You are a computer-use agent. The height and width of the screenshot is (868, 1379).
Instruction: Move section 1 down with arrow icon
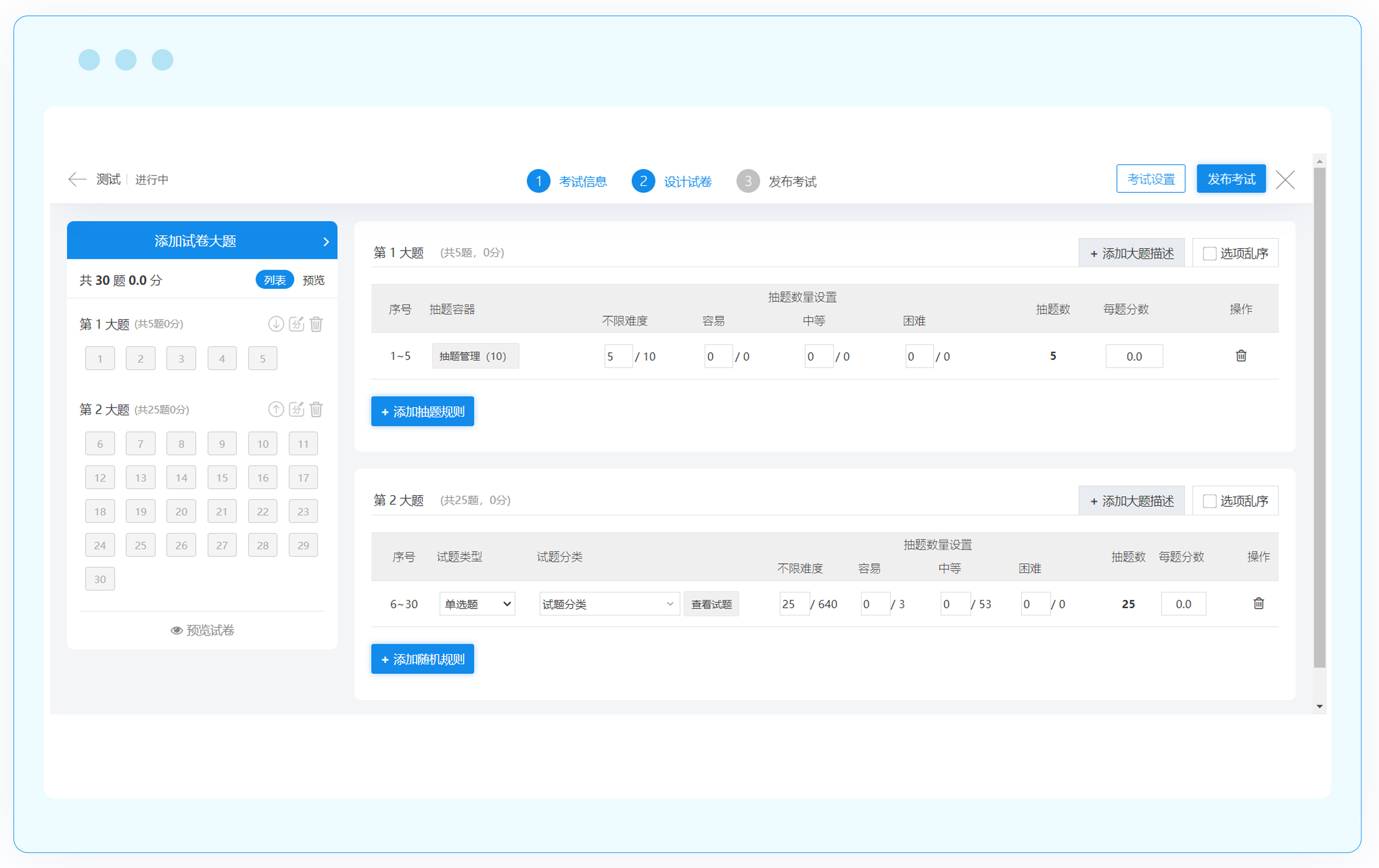276,324
